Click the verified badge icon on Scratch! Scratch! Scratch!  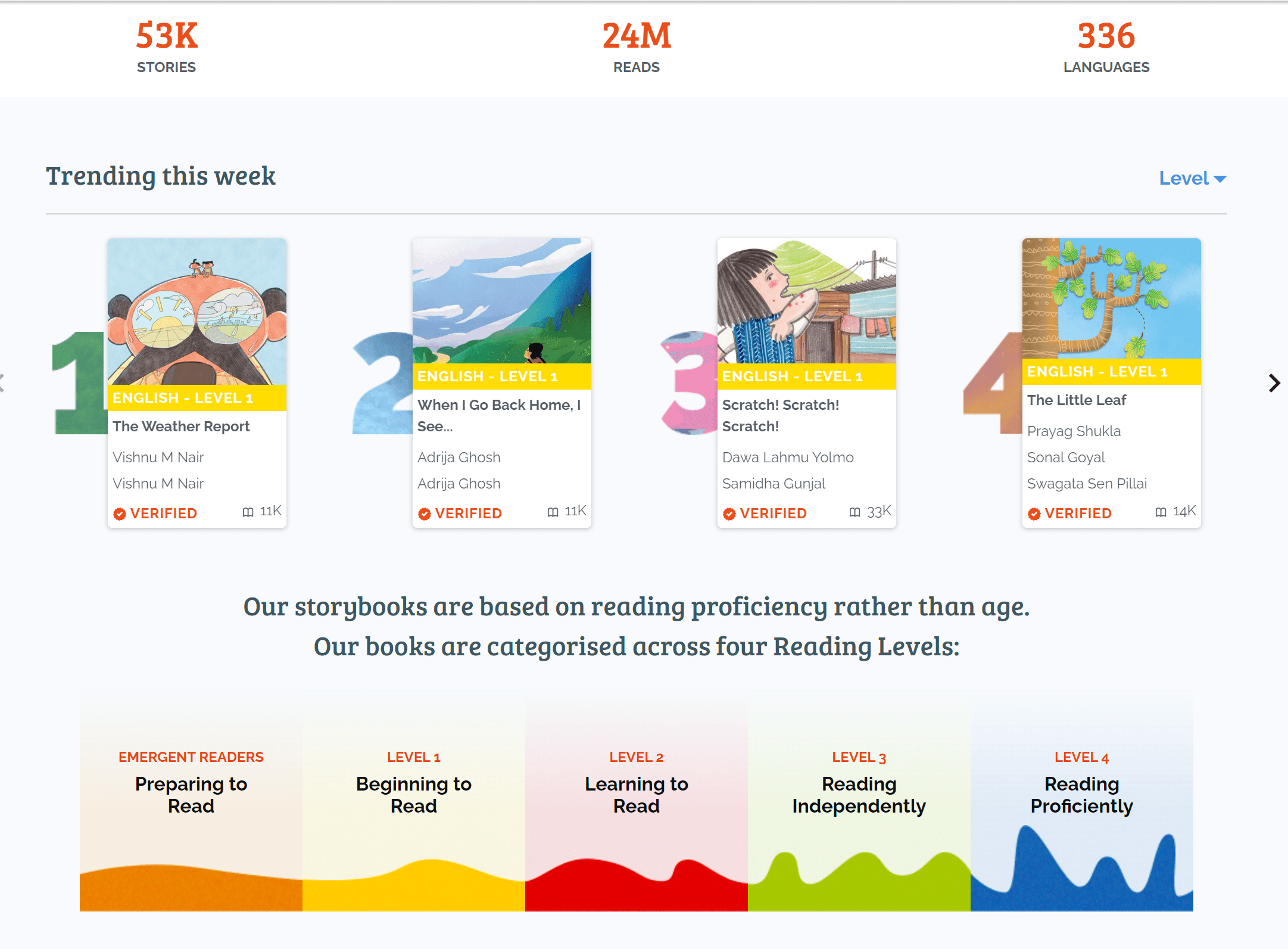pos(729,514)
